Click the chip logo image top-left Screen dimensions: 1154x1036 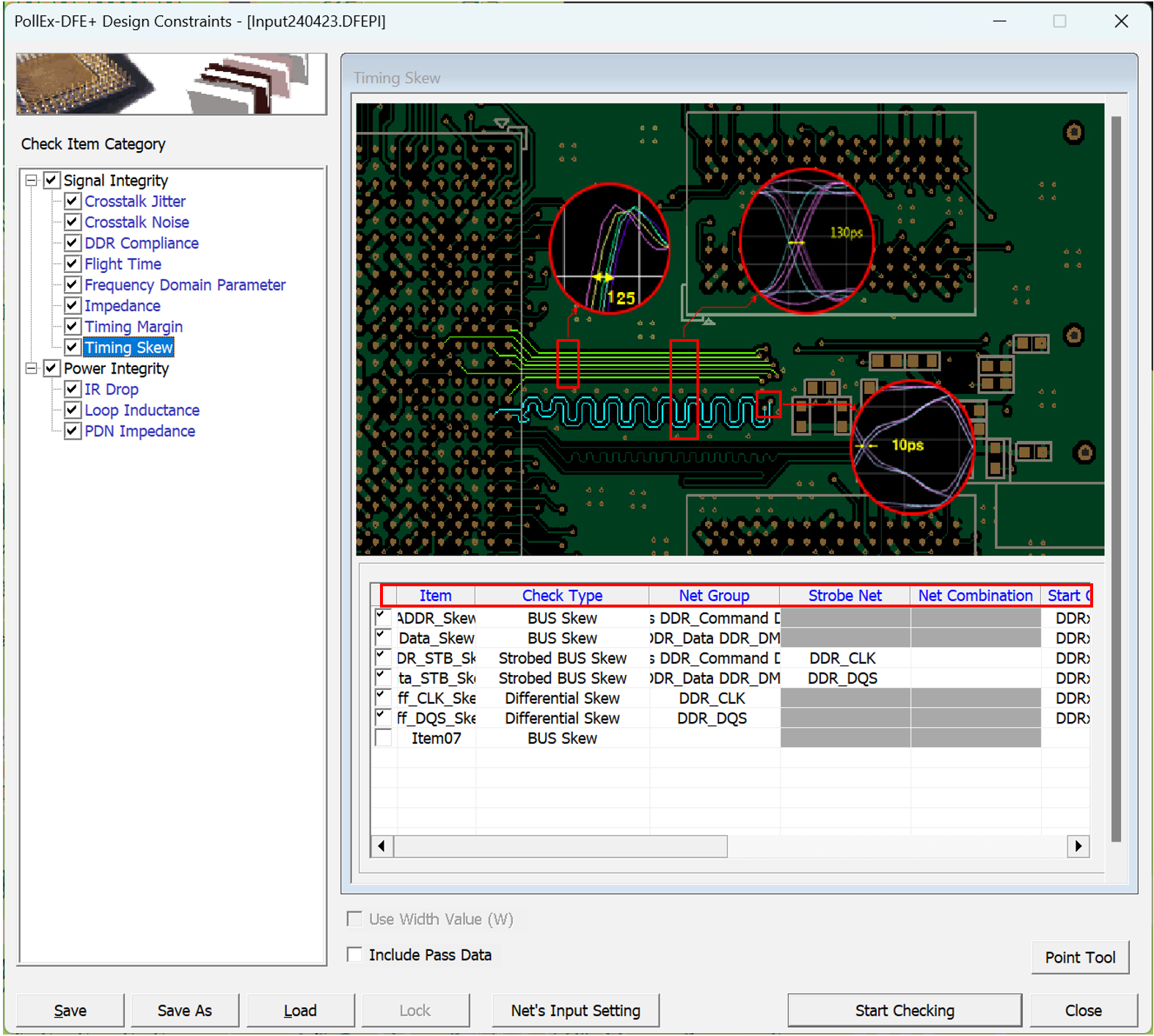point(171,84)
